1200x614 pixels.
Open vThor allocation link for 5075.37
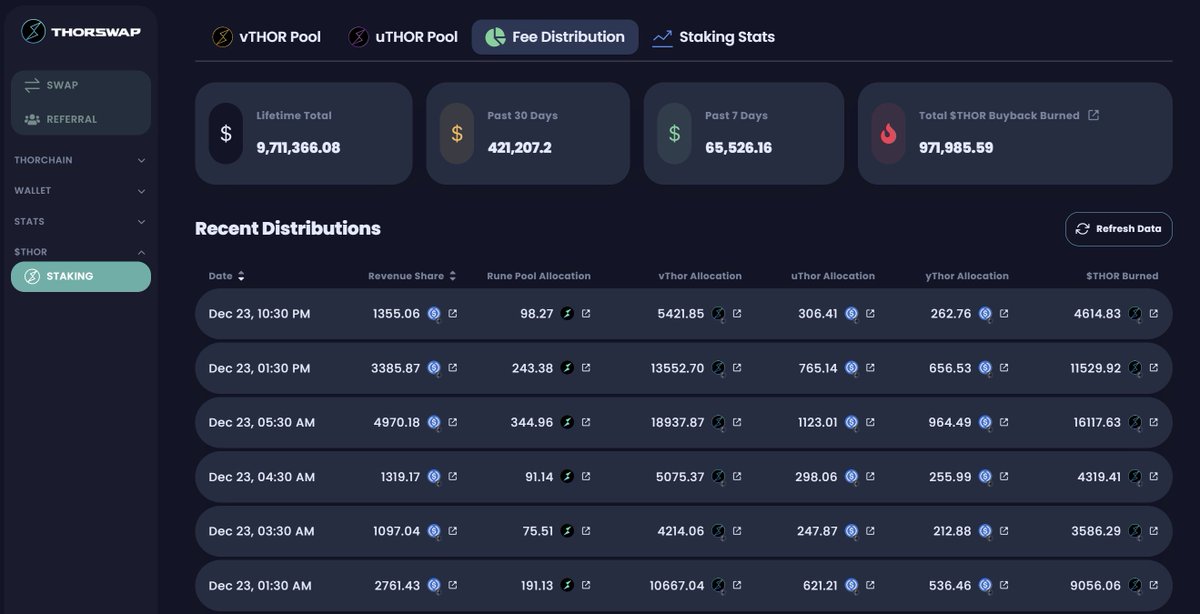pyautogui.click(x=737, y=477)
